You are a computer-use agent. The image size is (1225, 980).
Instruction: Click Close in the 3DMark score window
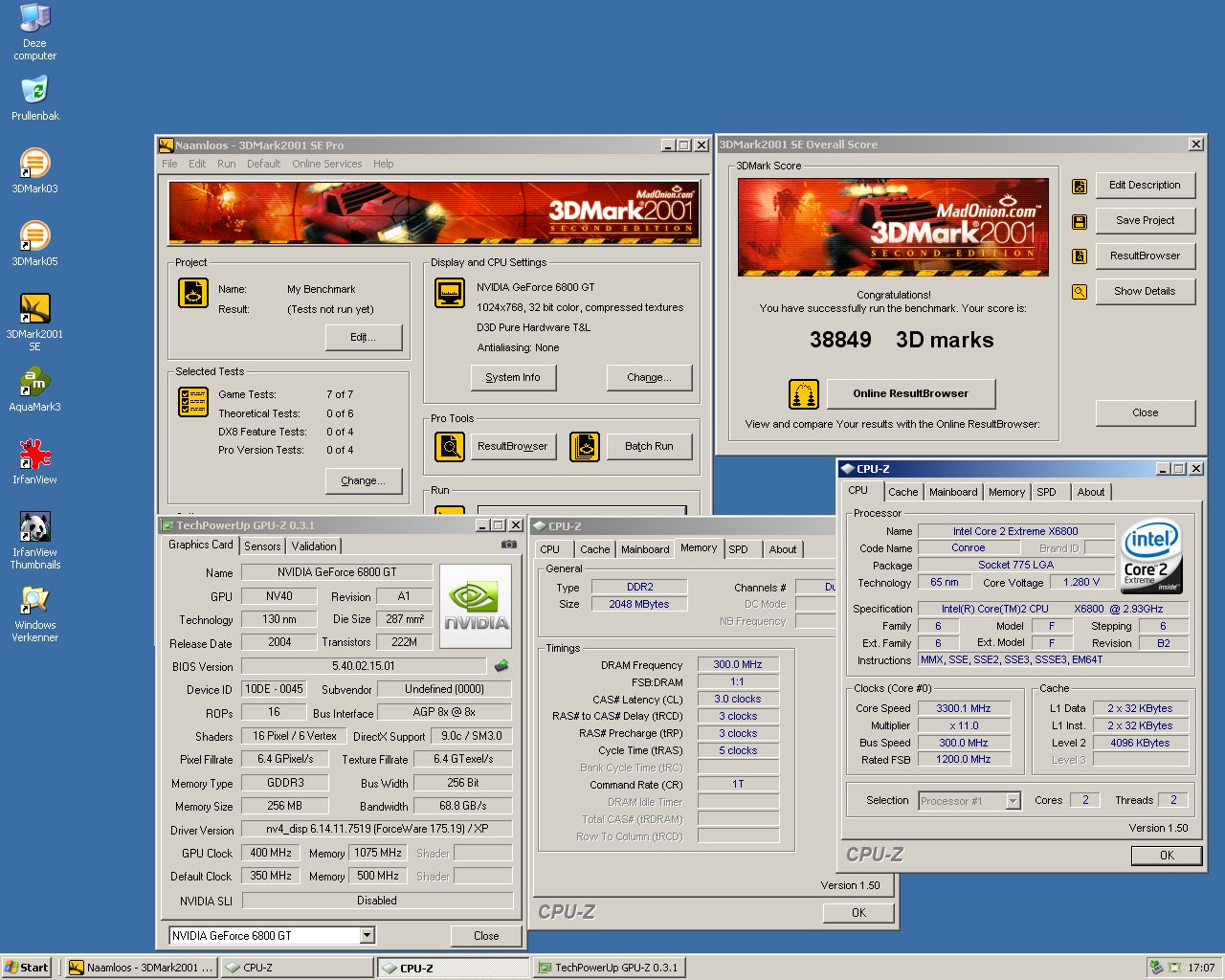point(1145,412)
